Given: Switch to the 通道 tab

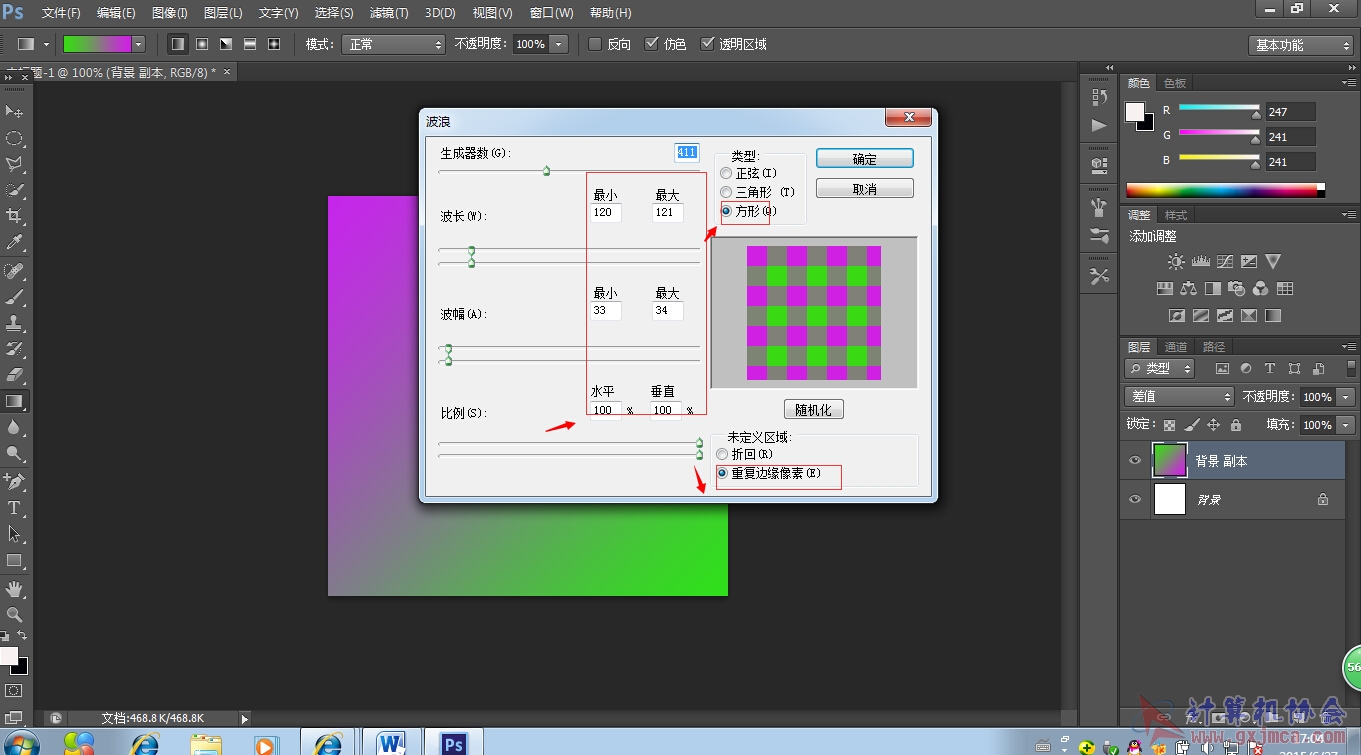Looking at the screenshot, I should click(1176, 347).
